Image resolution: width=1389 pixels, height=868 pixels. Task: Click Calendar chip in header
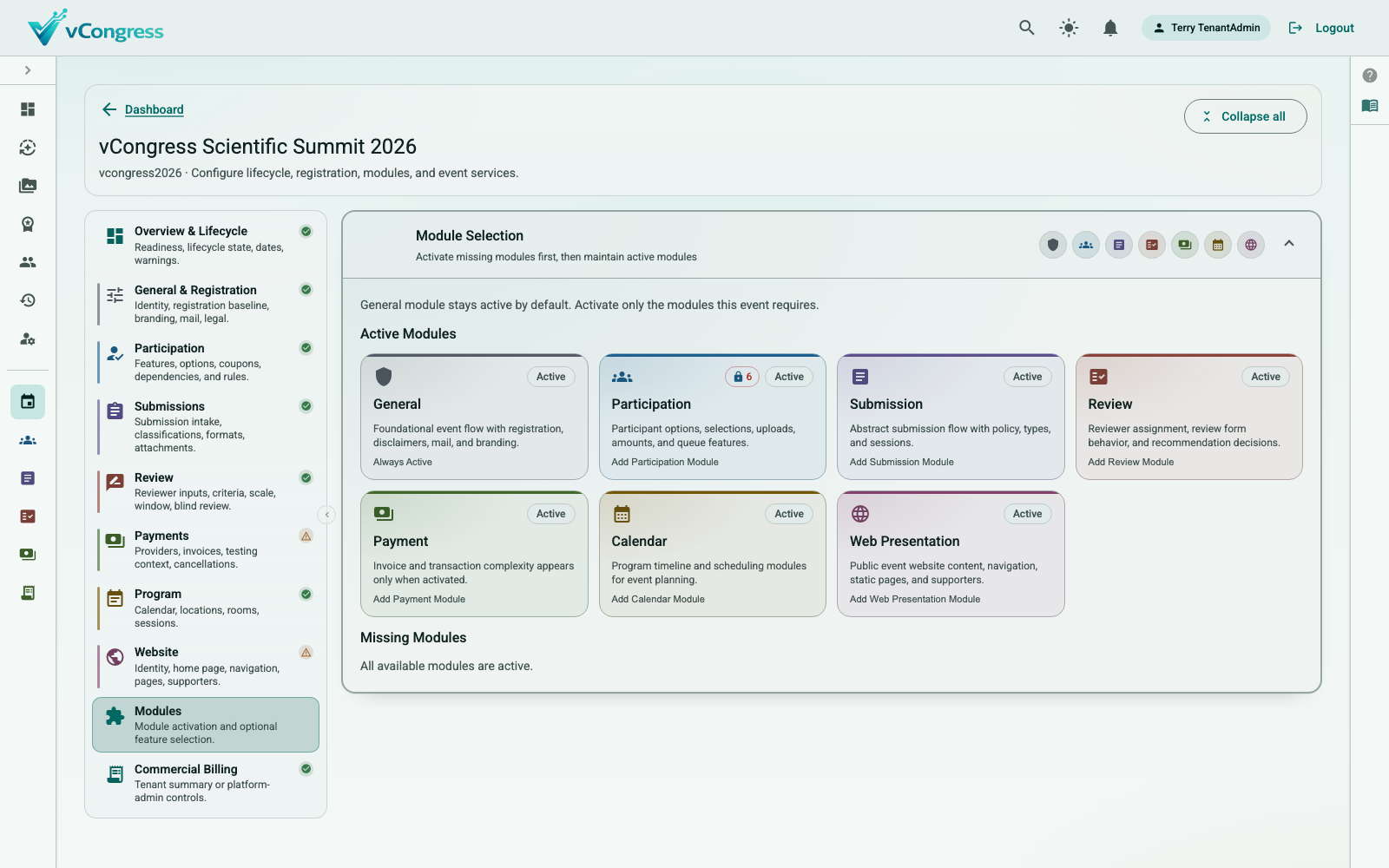(x=1218, y=245)
